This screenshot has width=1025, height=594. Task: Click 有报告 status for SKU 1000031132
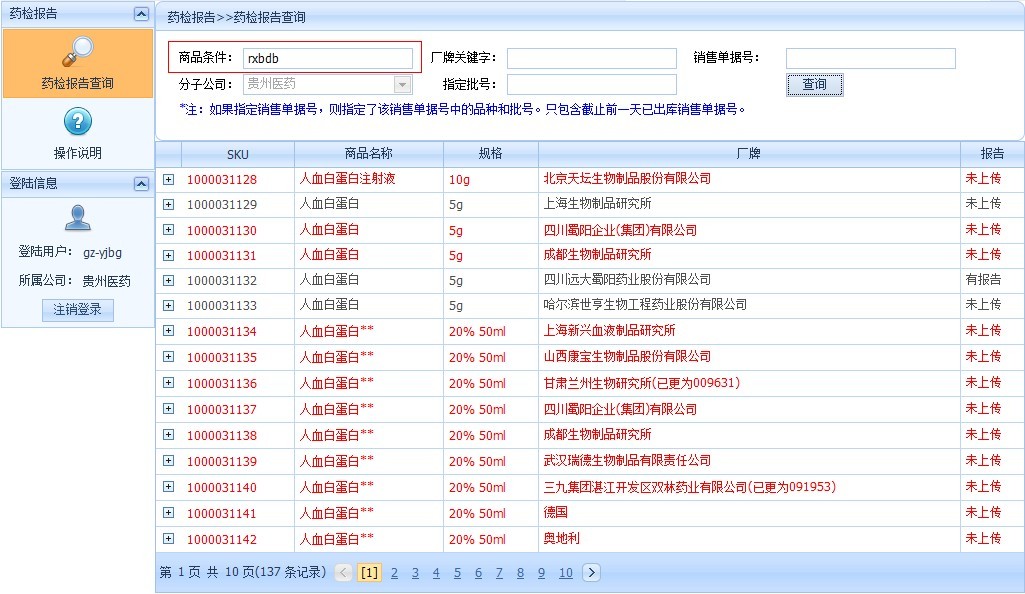[983, 280]
